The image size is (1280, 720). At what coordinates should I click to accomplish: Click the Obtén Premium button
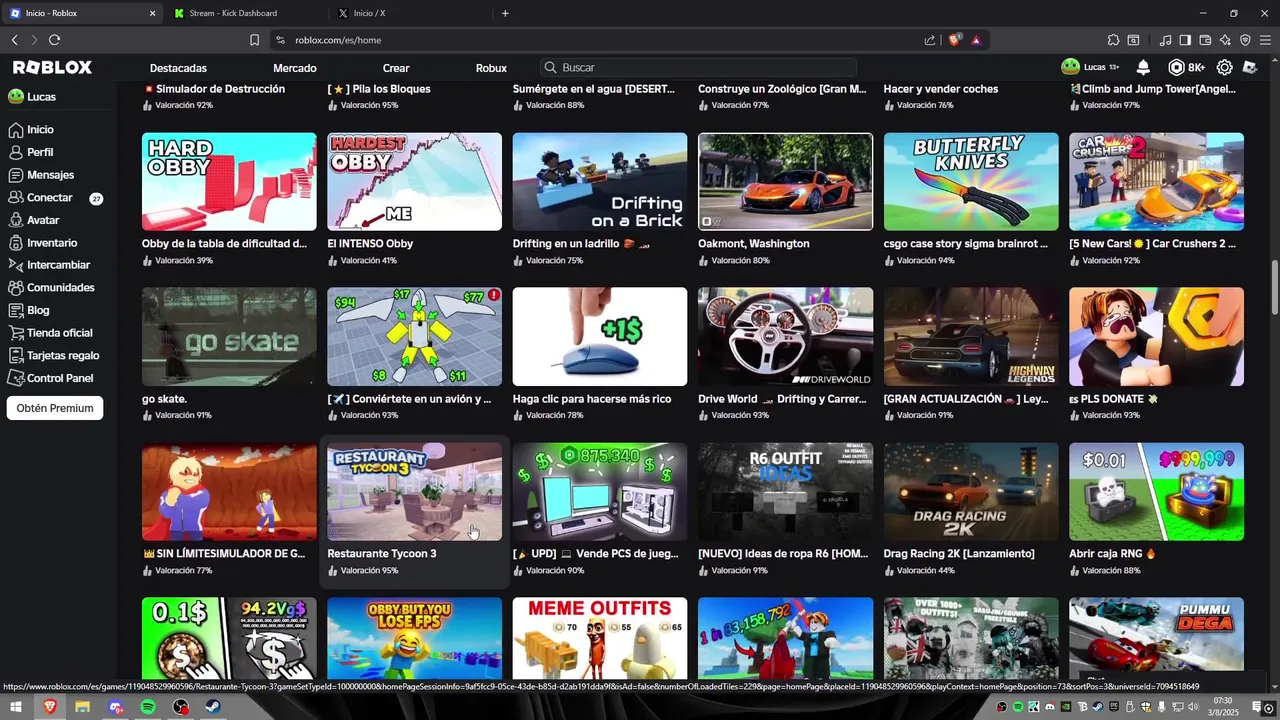pyautogui.click(x=55, y=408)
